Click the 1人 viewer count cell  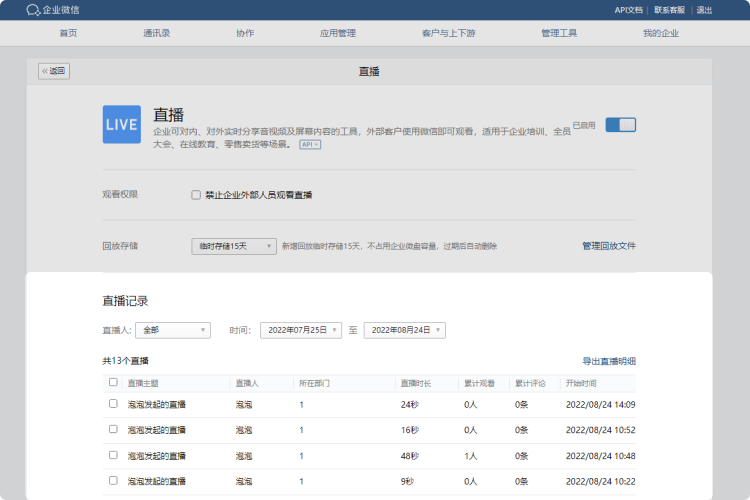point(471,456)
